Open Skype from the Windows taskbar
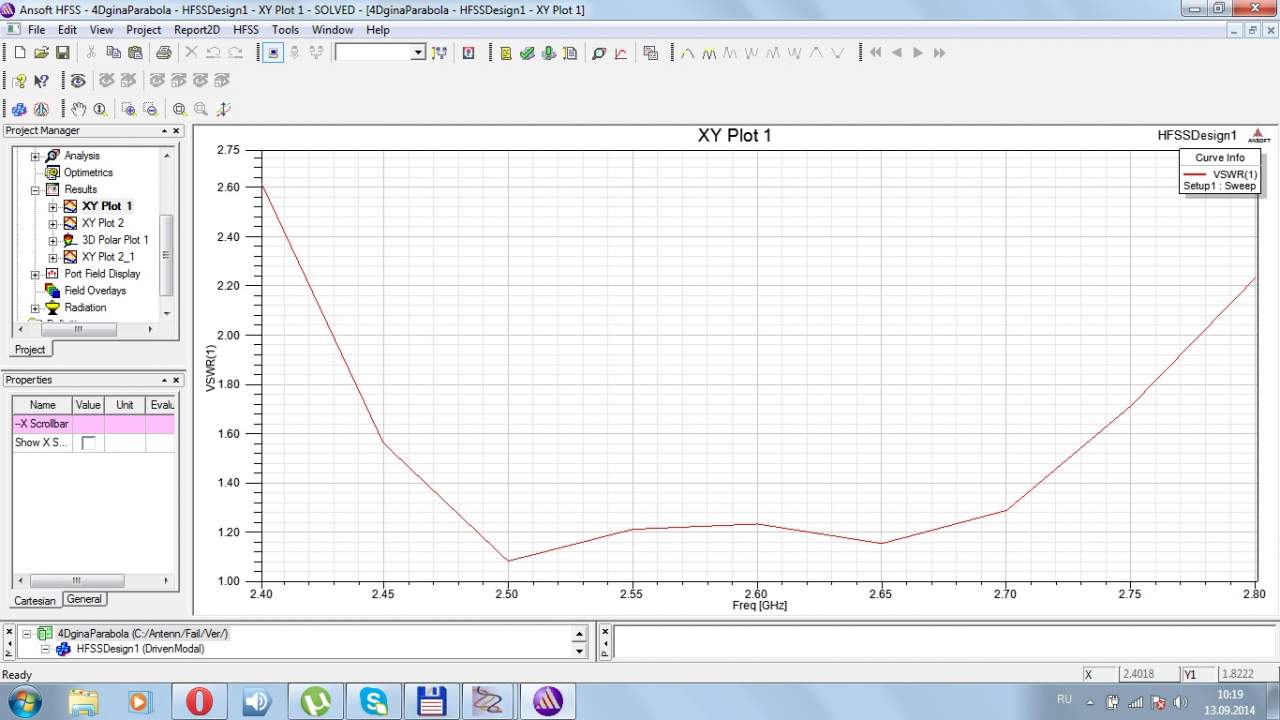This screenshot has height=720, width=1280. click(x=374, y=701)
